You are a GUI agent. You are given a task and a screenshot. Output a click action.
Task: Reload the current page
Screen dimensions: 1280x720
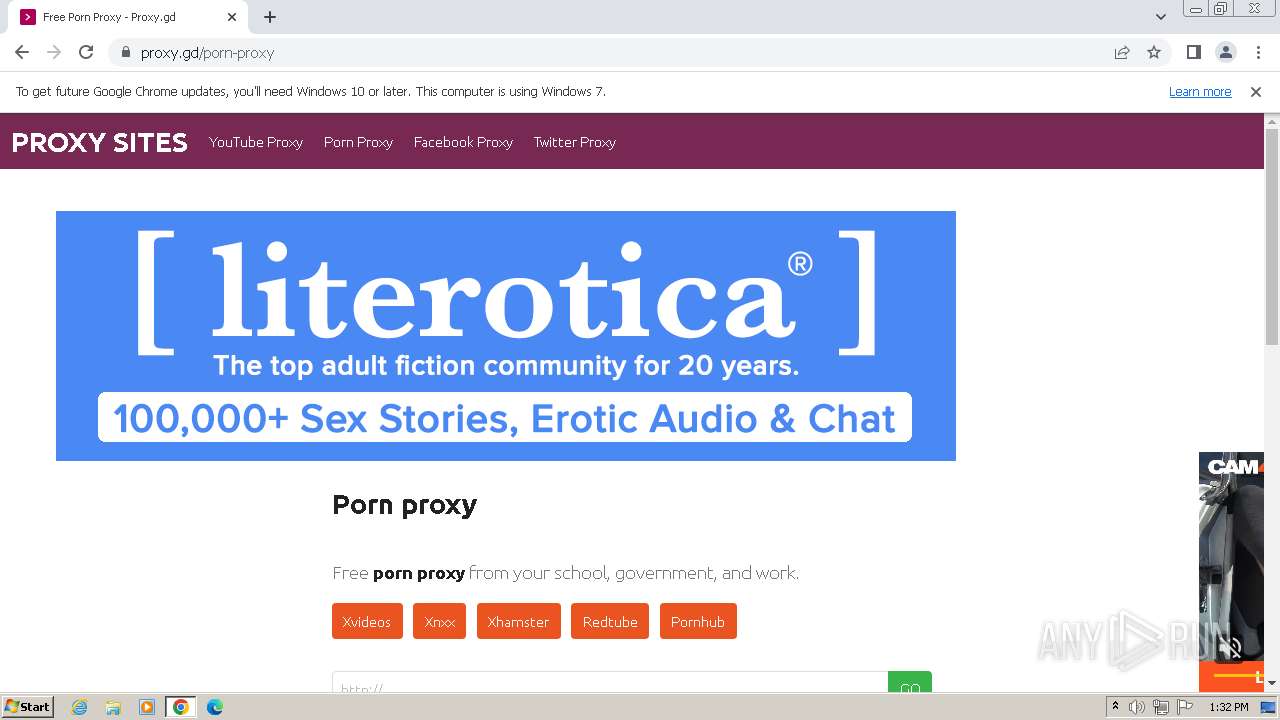(x=86, y=52)
